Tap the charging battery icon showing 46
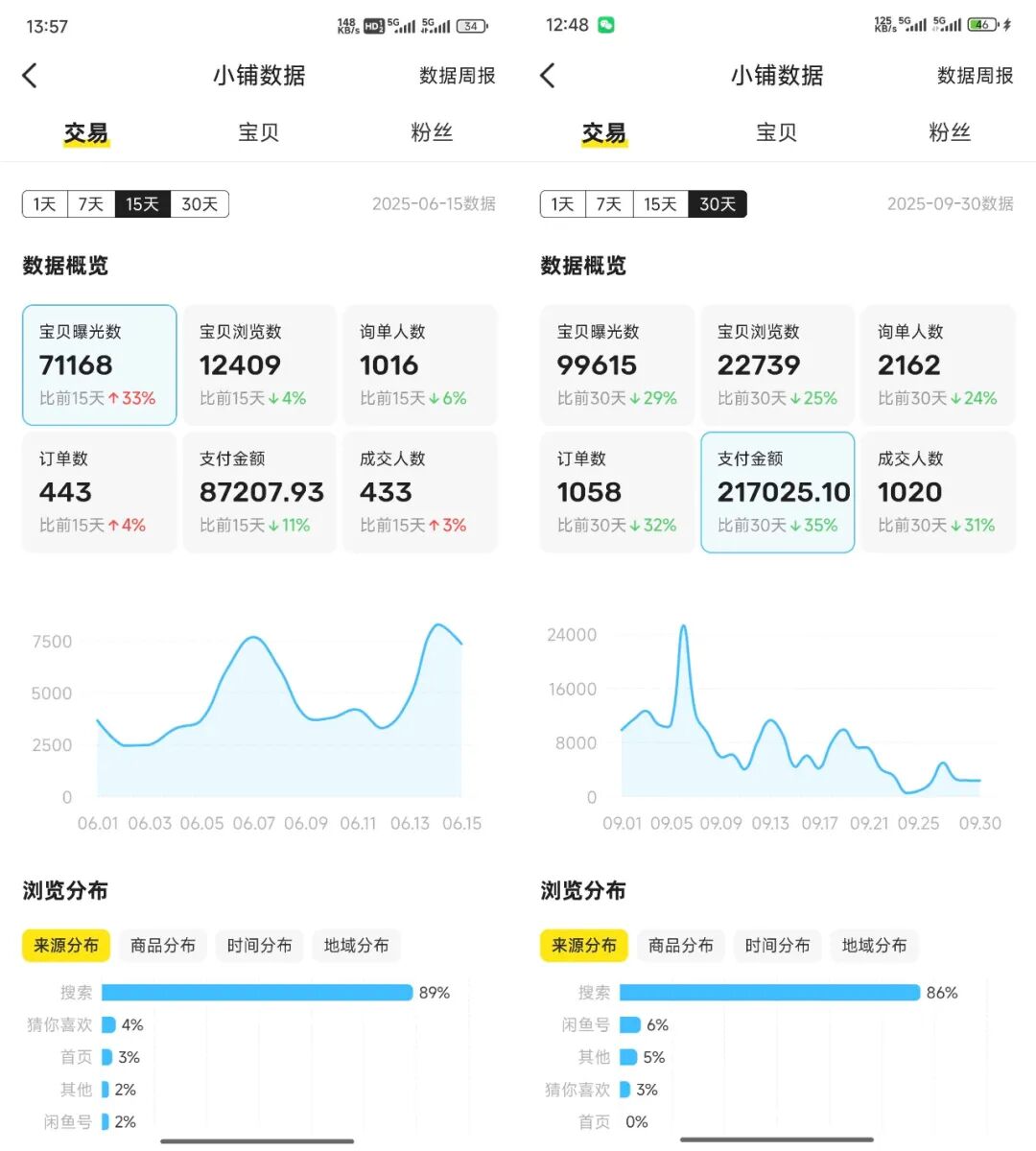Viewport: 1036px width, 1151px height. click(x=983, y=25)
